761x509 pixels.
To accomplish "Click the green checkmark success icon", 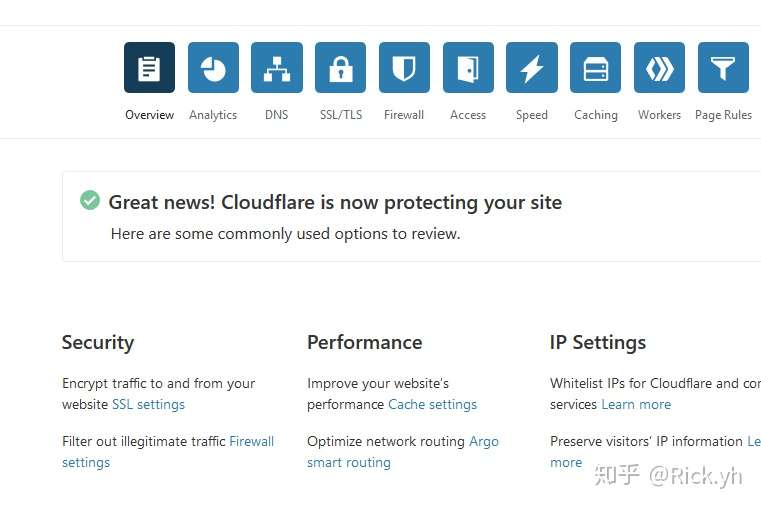I will coord(90,200).
